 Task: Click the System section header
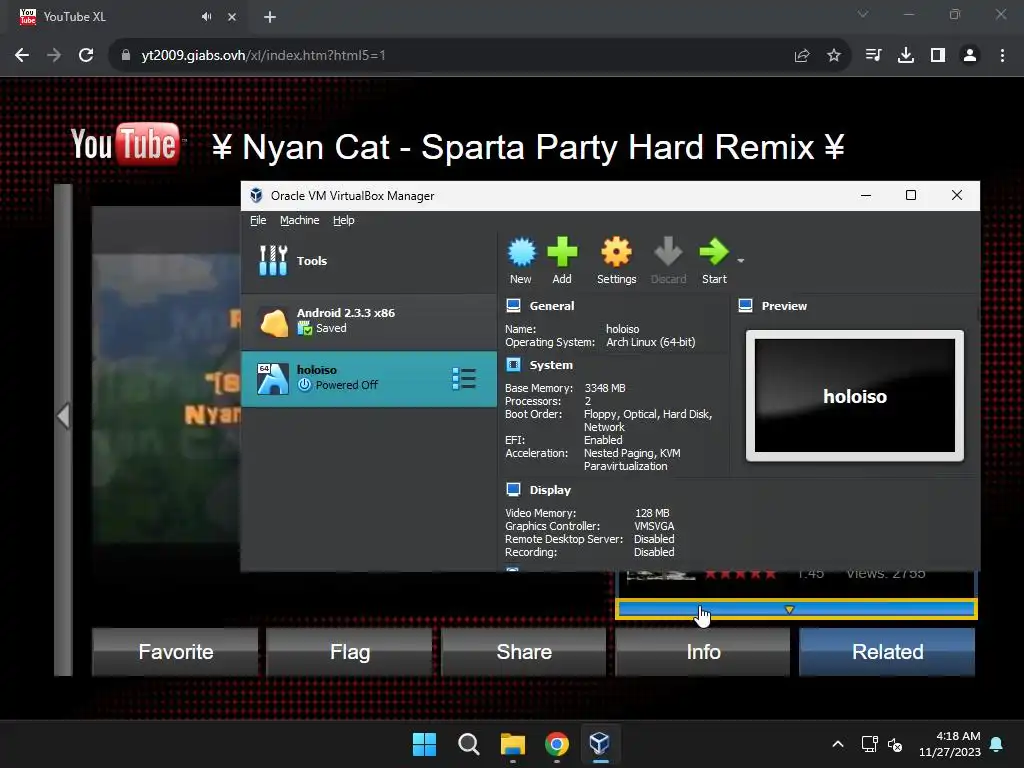[x=551, y=365]
